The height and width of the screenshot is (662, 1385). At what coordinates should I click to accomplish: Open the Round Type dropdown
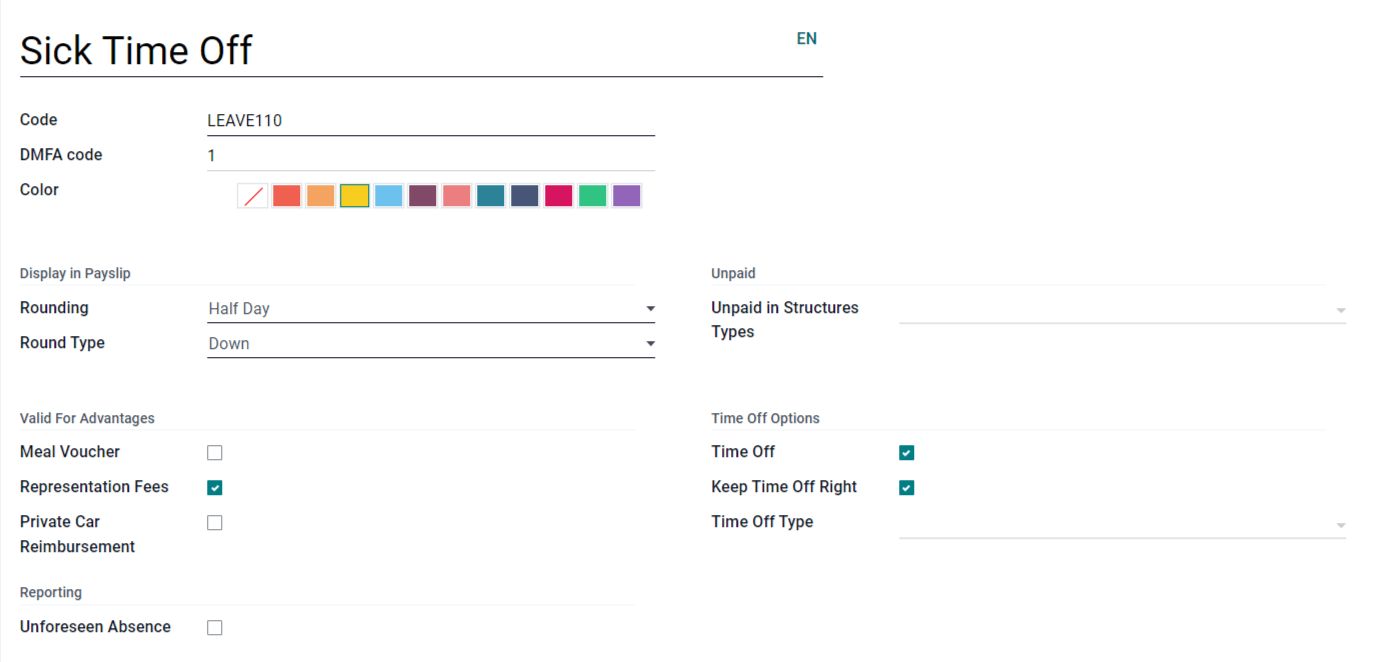650,343
